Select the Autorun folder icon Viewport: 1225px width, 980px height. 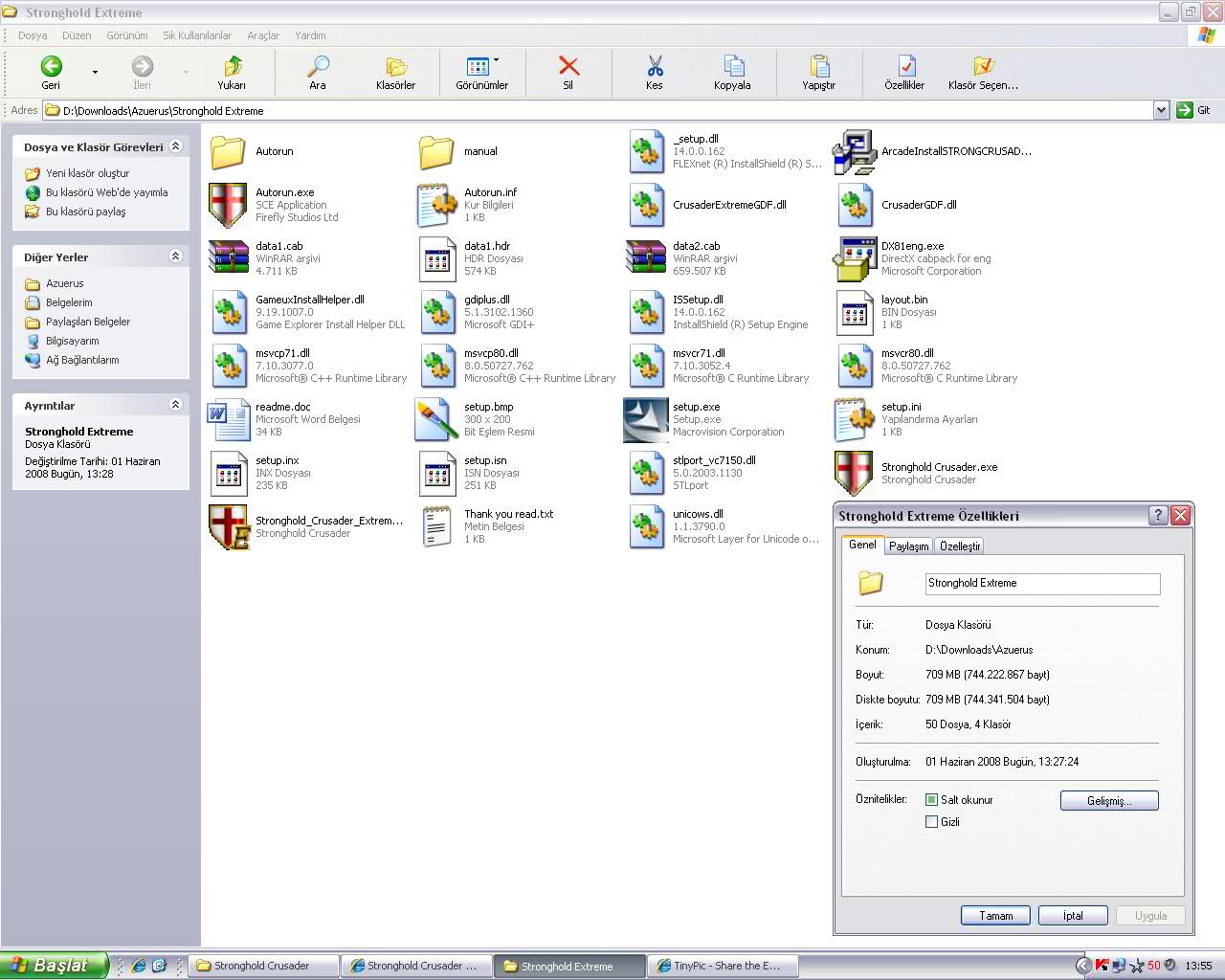tap(228, 151)
